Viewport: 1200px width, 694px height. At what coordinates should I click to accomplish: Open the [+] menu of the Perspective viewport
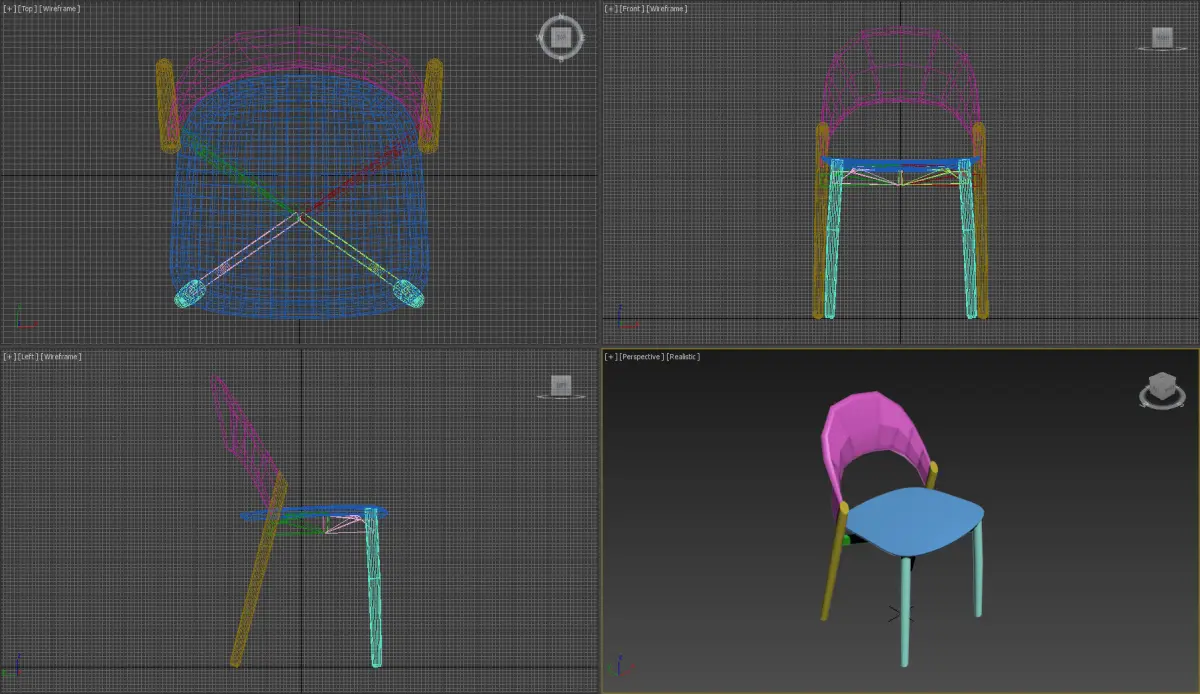(x=609, y=356)
